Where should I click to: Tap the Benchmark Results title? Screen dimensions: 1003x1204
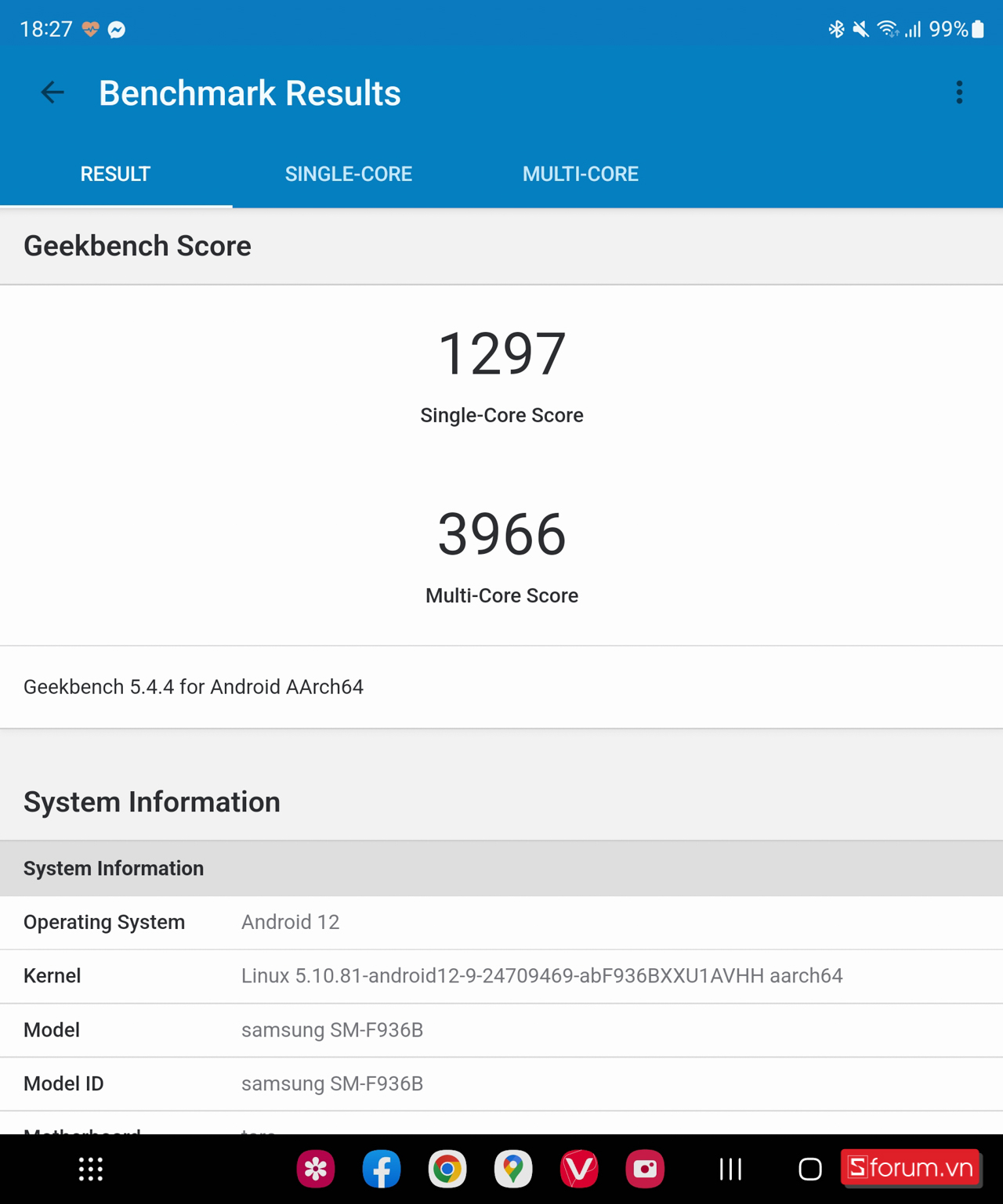(x=250, y=92)
